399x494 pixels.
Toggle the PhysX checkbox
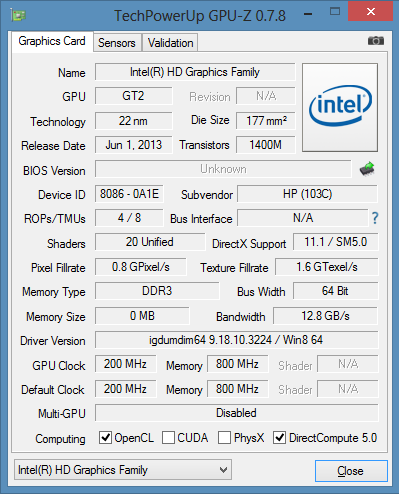click(224, 437)
